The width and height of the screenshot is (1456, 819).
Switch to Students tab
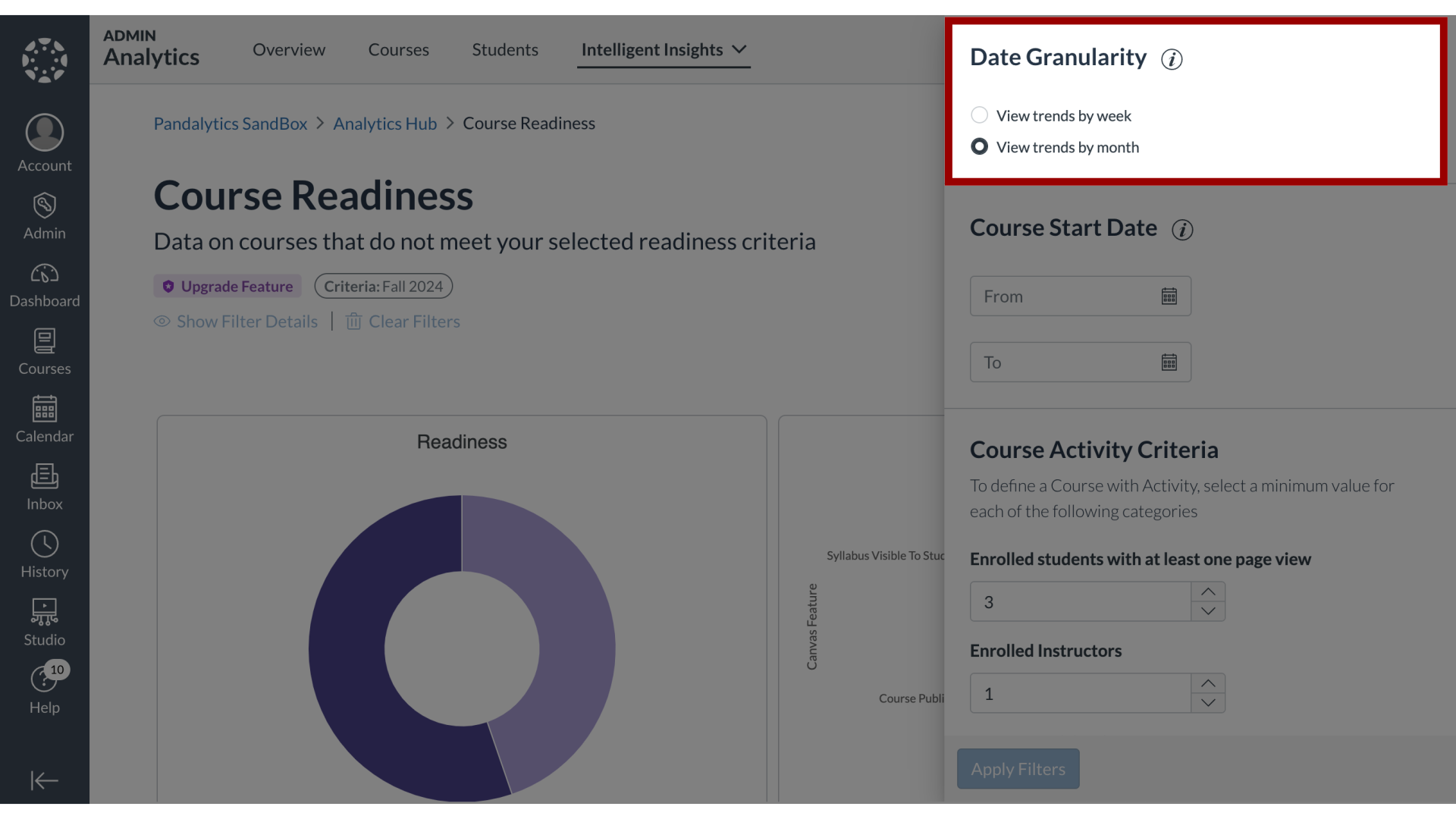coord(505,48)
